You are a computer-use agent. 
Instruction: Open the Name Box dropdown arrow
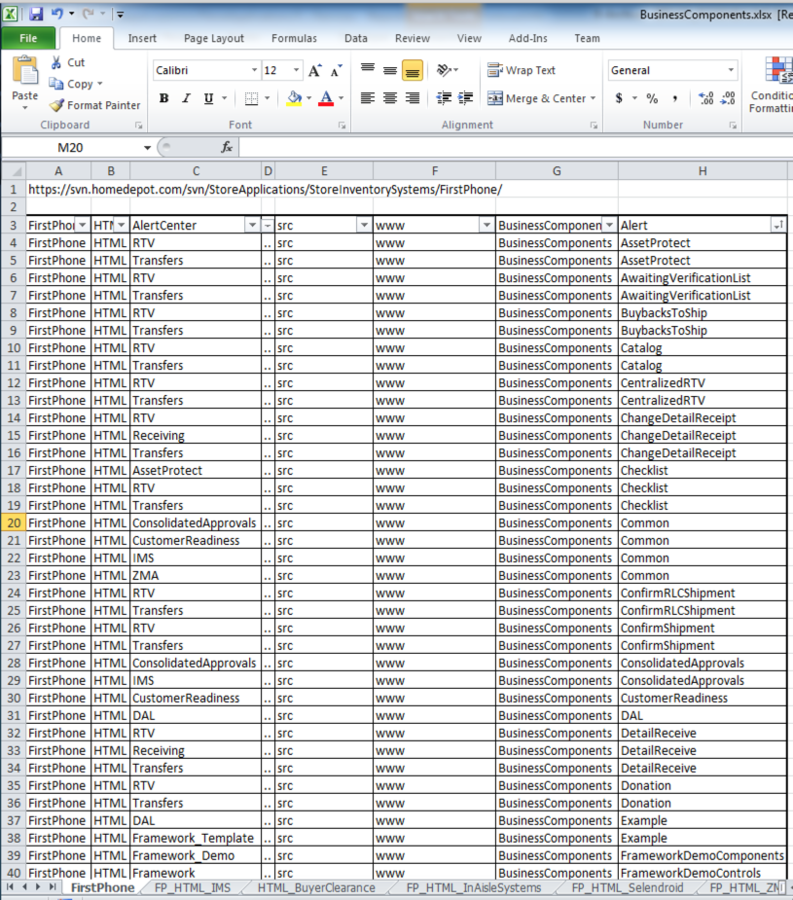(147, 148)
